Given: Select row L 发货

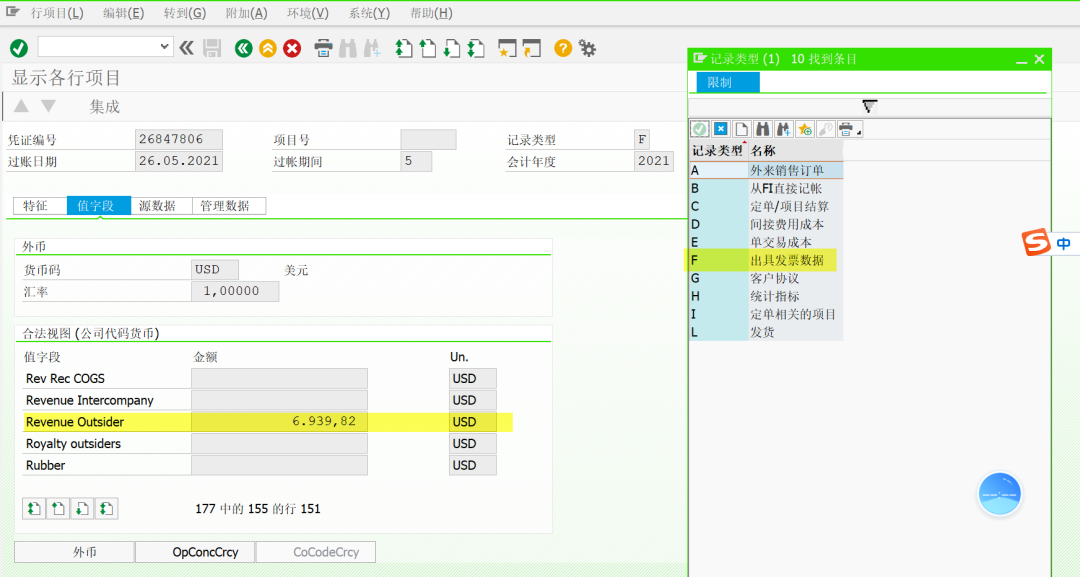Looking at the screenshot, I should click(767, 332).
